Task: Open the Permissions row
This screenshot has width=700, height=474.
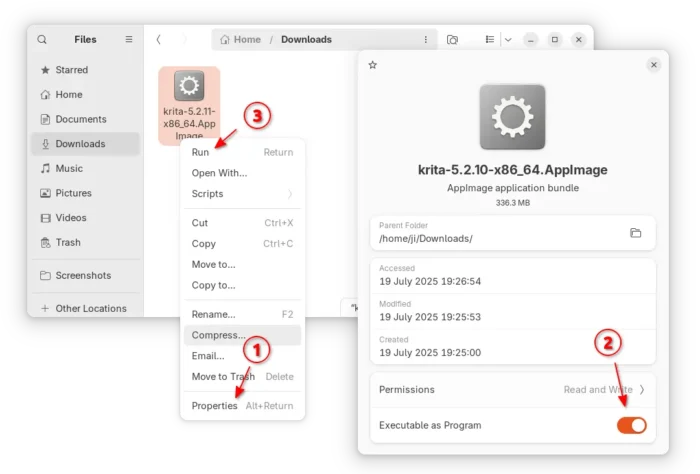Action: 512,389
